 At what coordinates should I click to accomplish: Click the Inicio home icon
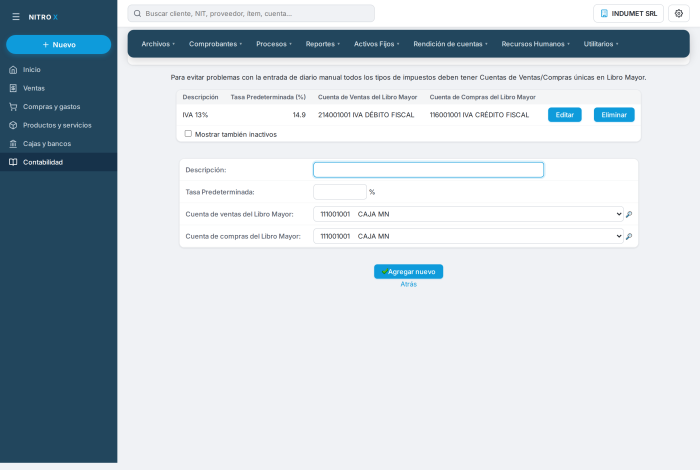(13, 70)
